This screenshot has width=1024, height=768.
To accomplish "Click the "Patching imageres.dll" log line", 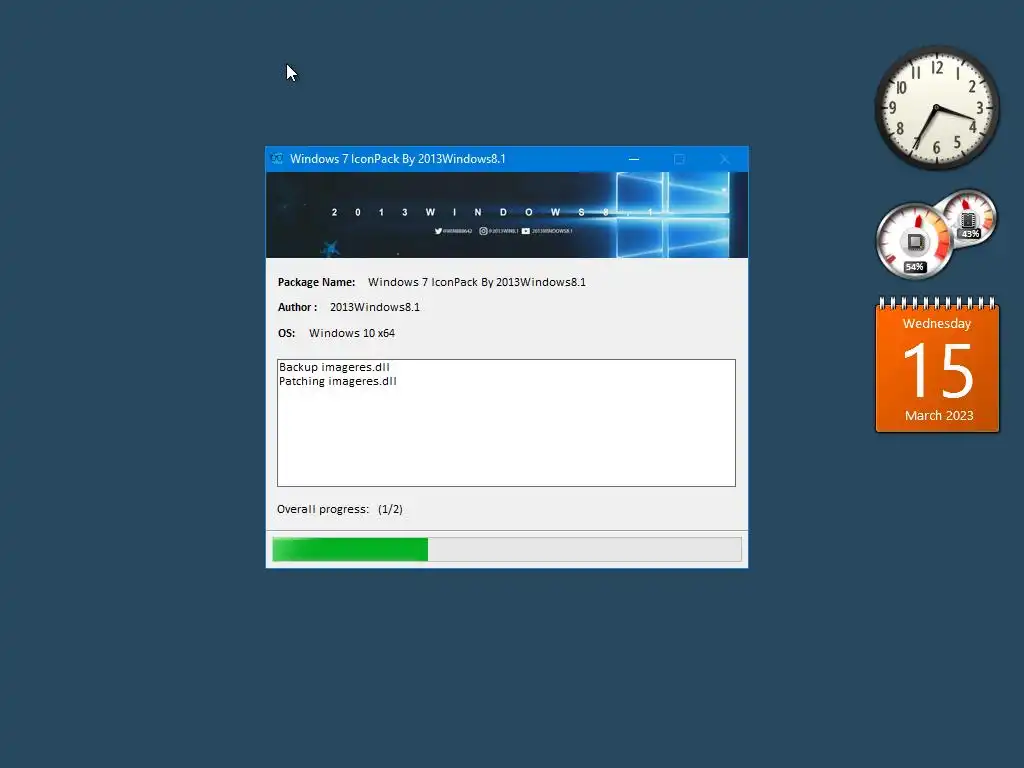I will tap(338, 381).
